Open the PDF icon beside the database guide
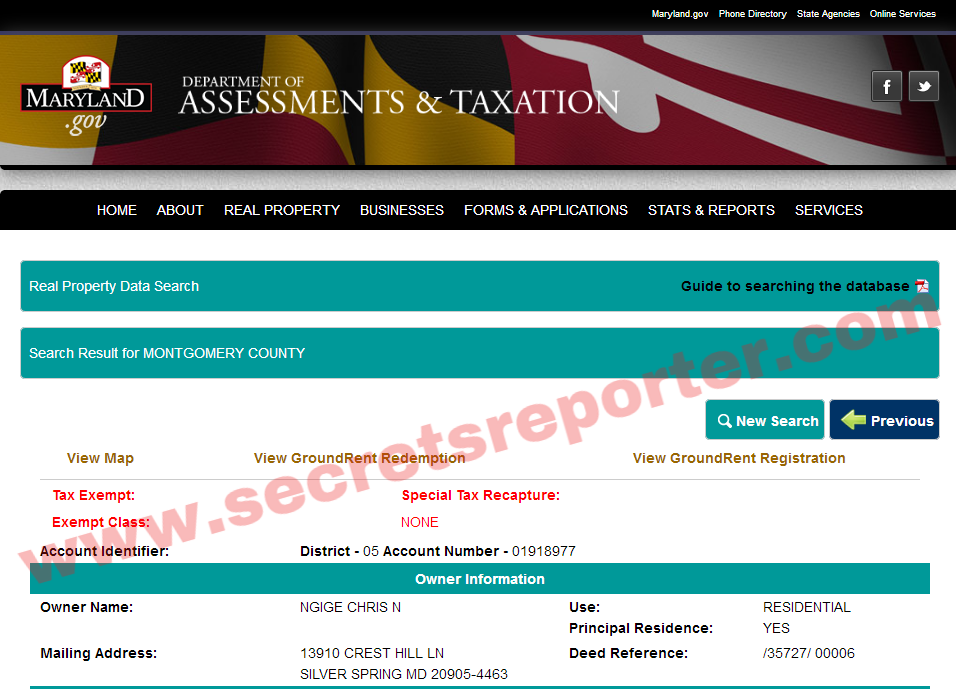 [x=922, y=286]
